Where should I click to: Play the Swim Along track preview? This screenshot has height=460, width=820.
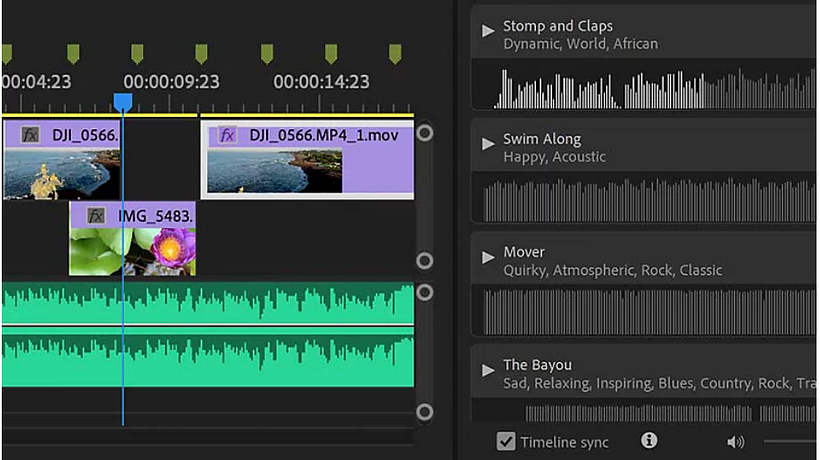[x=488, y=144]
